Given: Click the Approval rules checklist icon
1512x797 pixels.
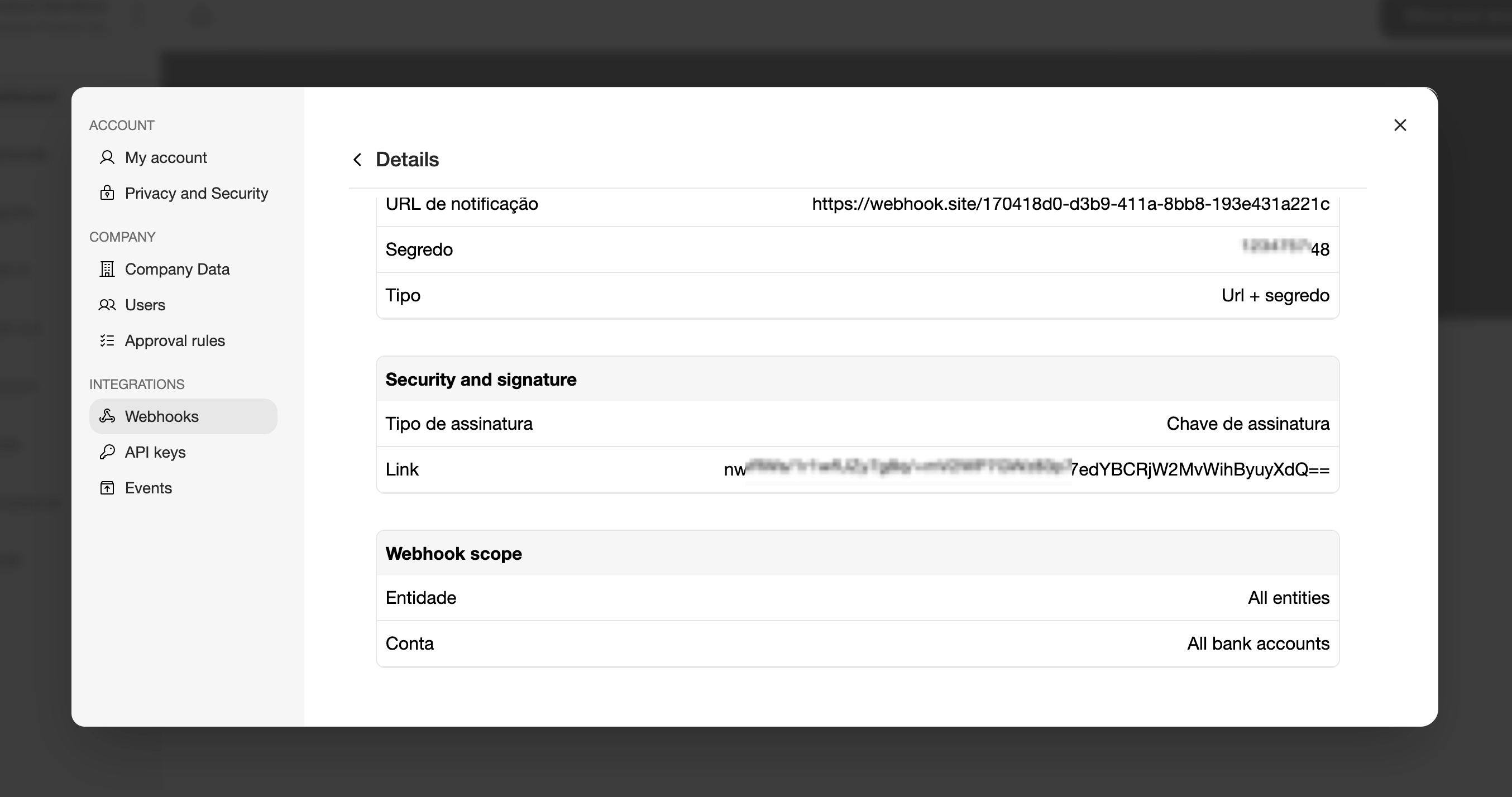Looking at the screenshot, I should coord(107,340).
